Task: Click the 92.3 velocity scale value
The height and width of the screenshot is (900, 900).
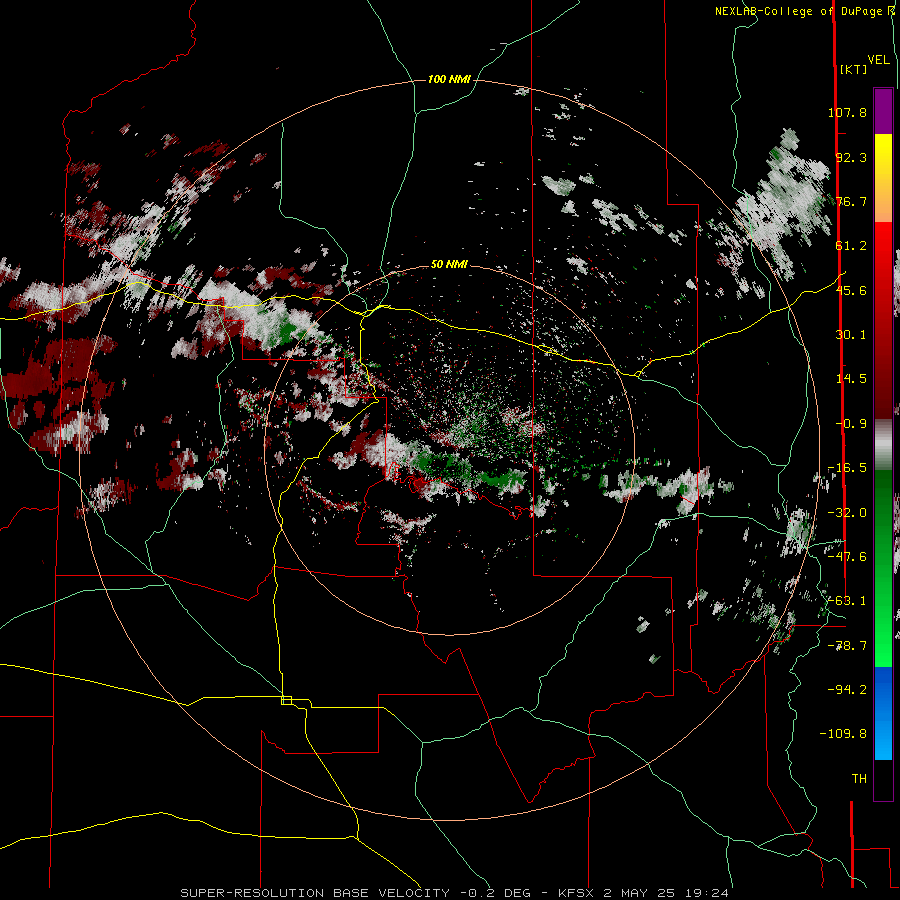Action: click(851, 157)
